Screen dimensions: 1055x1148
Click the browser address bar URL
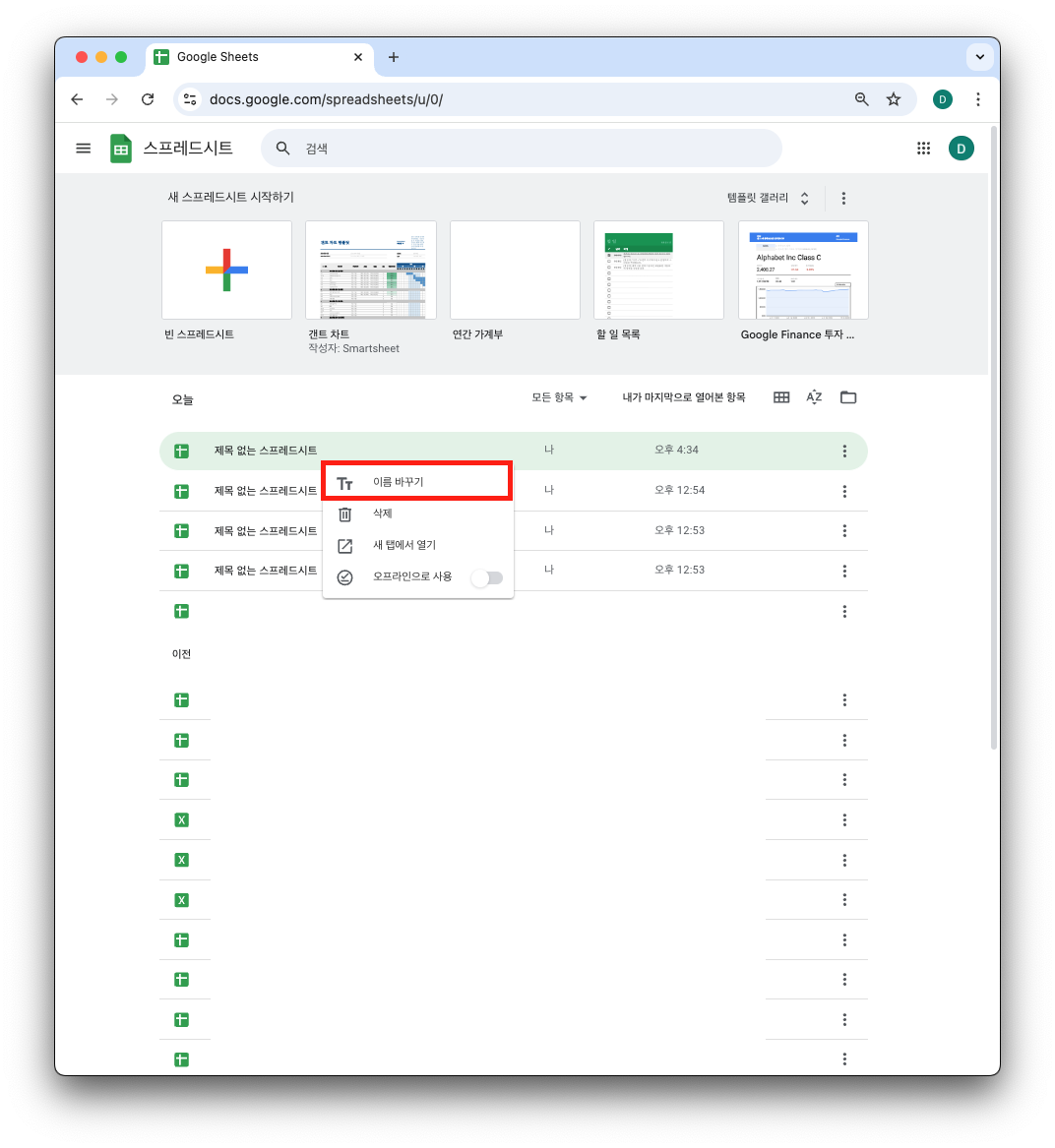326,99
